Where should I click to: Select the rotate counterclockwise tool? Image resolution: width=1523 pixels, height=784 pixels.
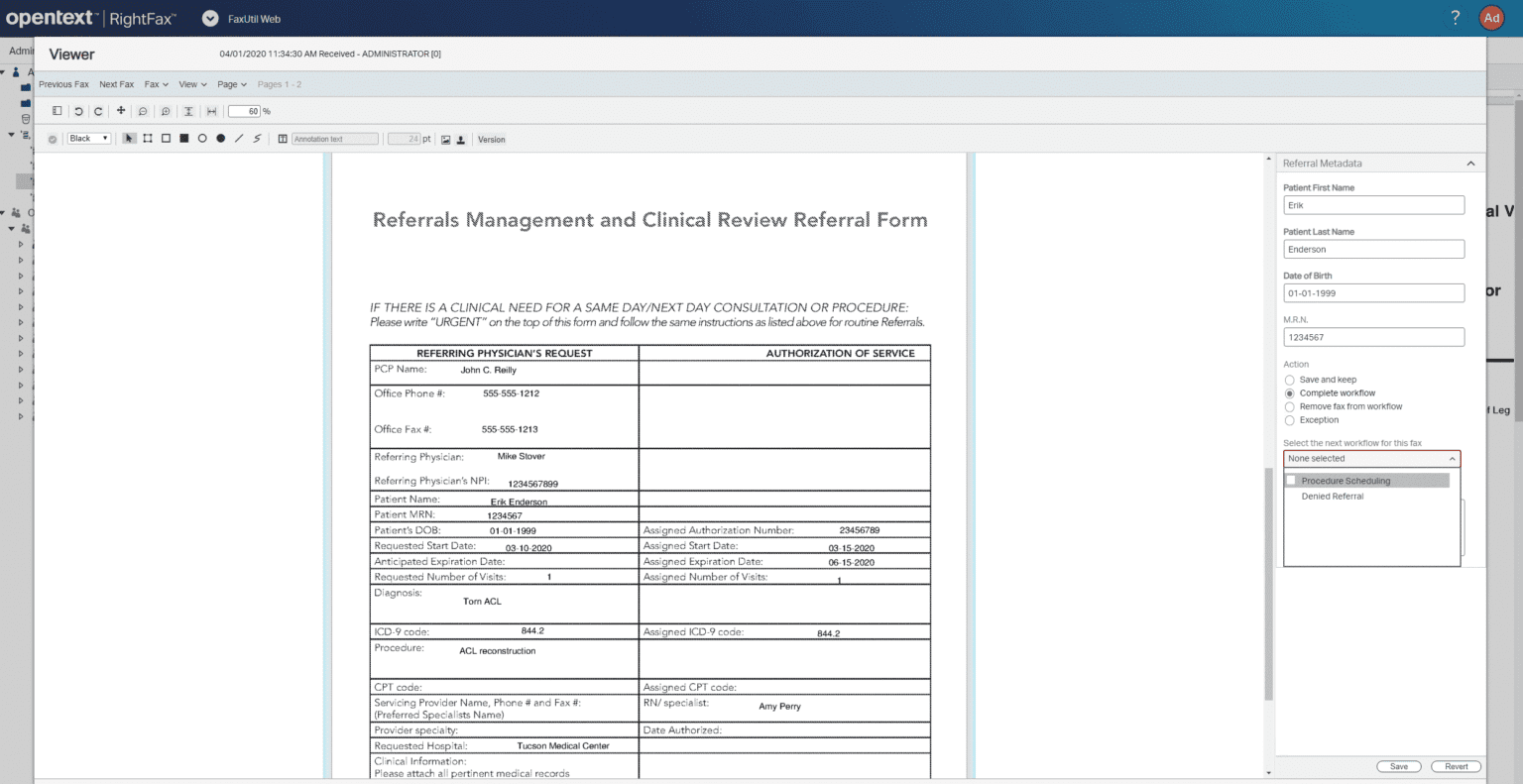pyautogui.click(x=78, y=111)
